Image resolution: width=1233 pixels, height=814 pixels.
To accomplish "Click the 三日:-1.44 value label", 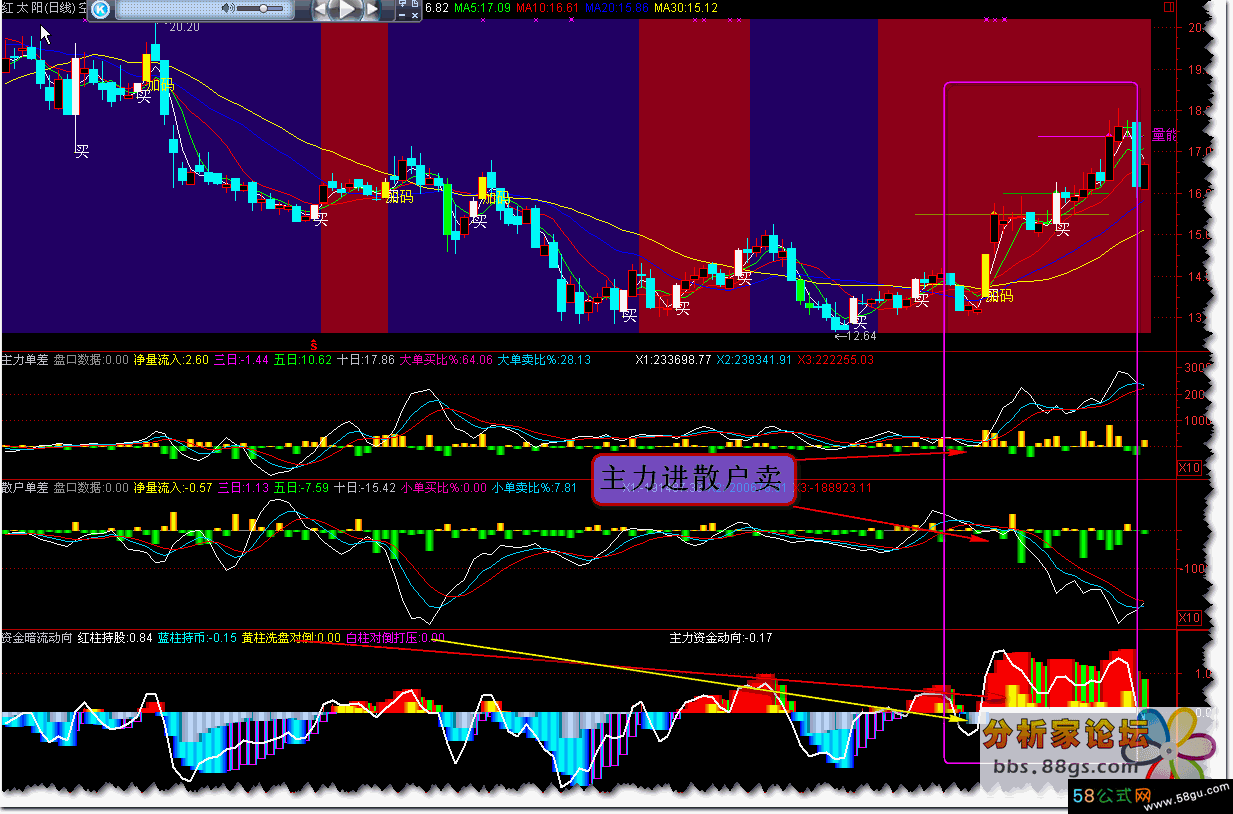I will [x=242, y=359].
